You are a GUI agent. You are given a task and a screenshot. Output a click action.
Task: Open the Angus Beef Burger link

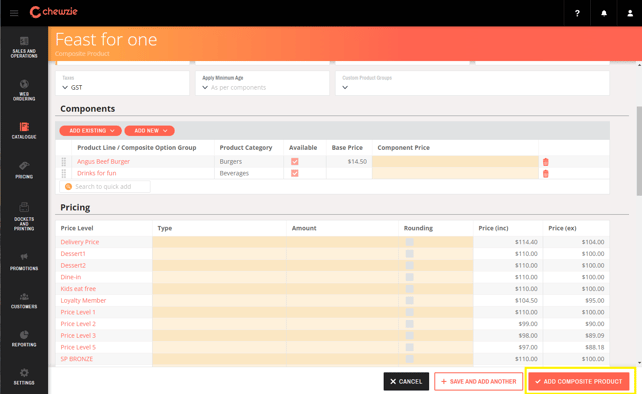pyautogui.click(x=103, y=161)
